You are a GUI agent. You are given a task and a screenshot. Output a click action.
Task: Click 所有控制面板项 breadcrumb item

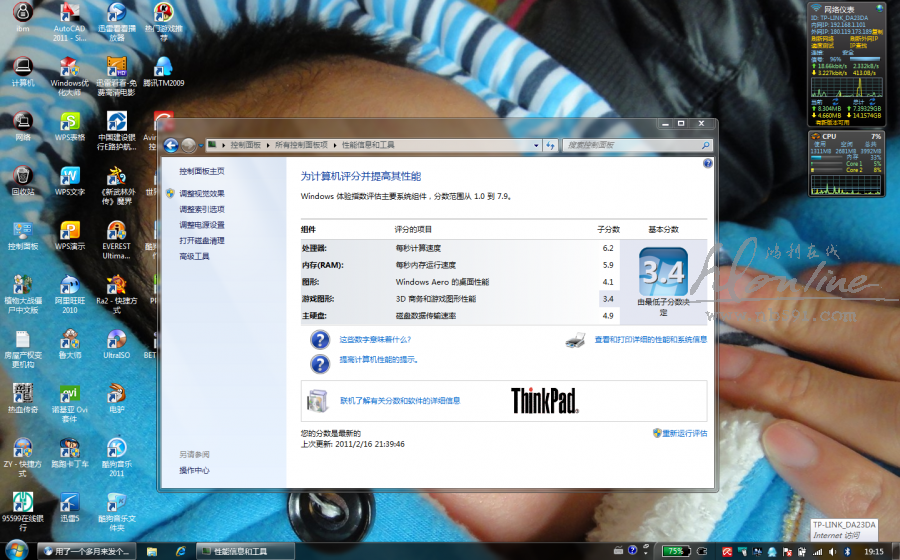tap(301, 145)
